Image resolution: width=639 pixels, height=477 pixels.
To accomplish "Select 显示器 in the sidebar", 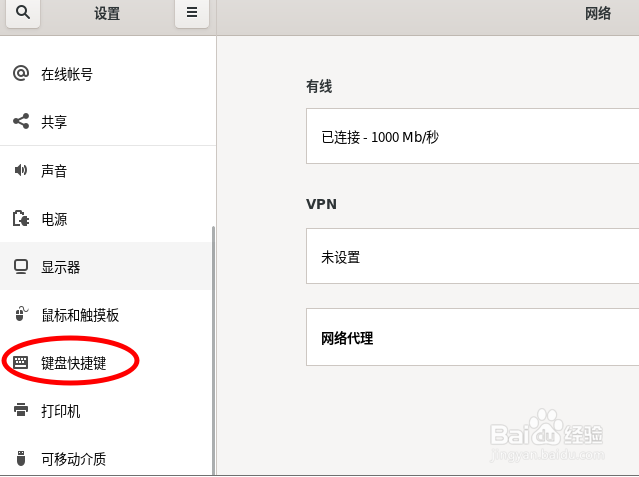I will [106, 266].
